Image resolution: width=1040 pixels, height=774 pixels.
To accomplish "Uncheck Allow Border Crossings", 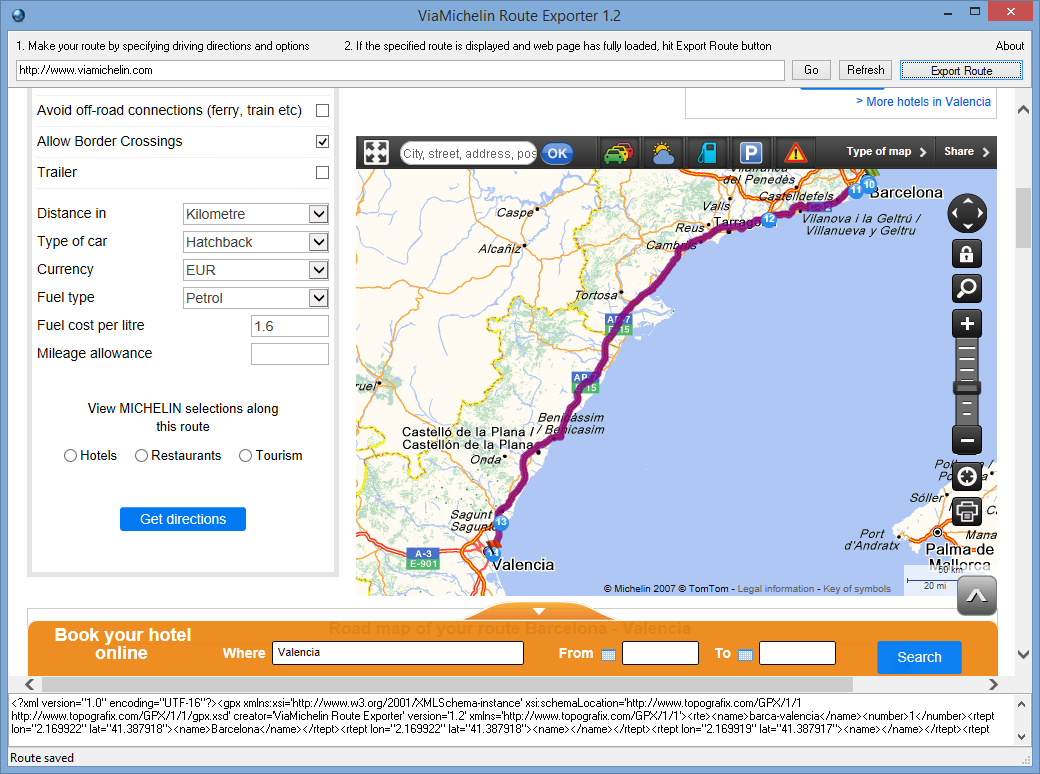I will point(322,141).
